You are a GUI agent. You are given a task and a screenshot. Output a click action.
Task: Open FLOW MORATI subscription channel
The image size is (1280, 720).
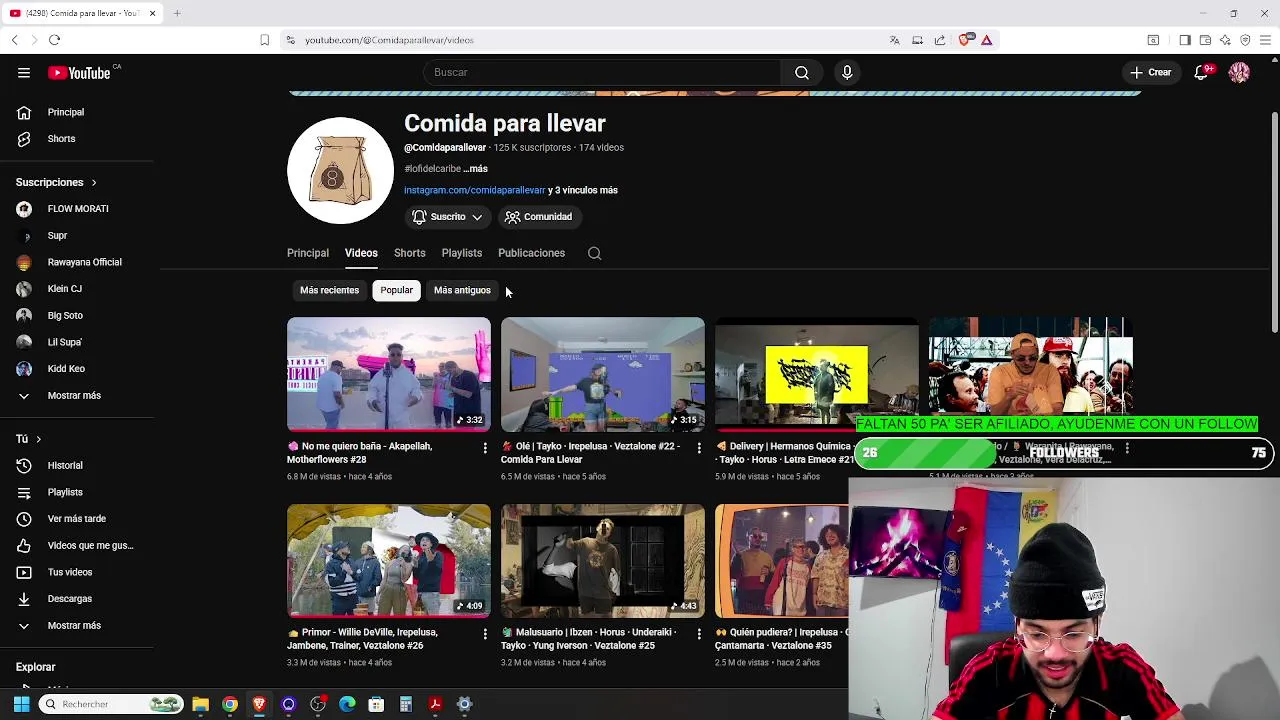click(x=77, y=209)
